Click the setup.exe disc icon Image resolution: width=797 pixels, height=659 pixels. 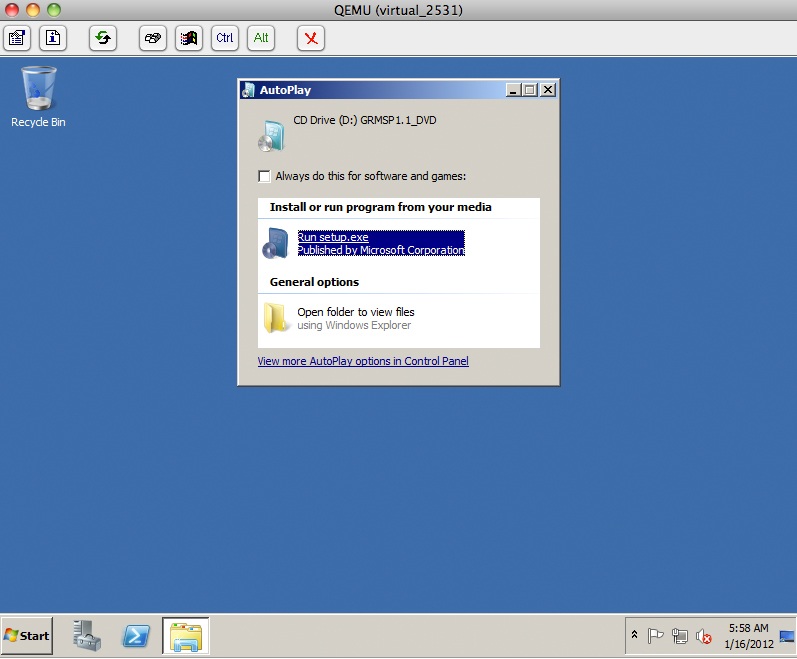[x=275, y=243]
